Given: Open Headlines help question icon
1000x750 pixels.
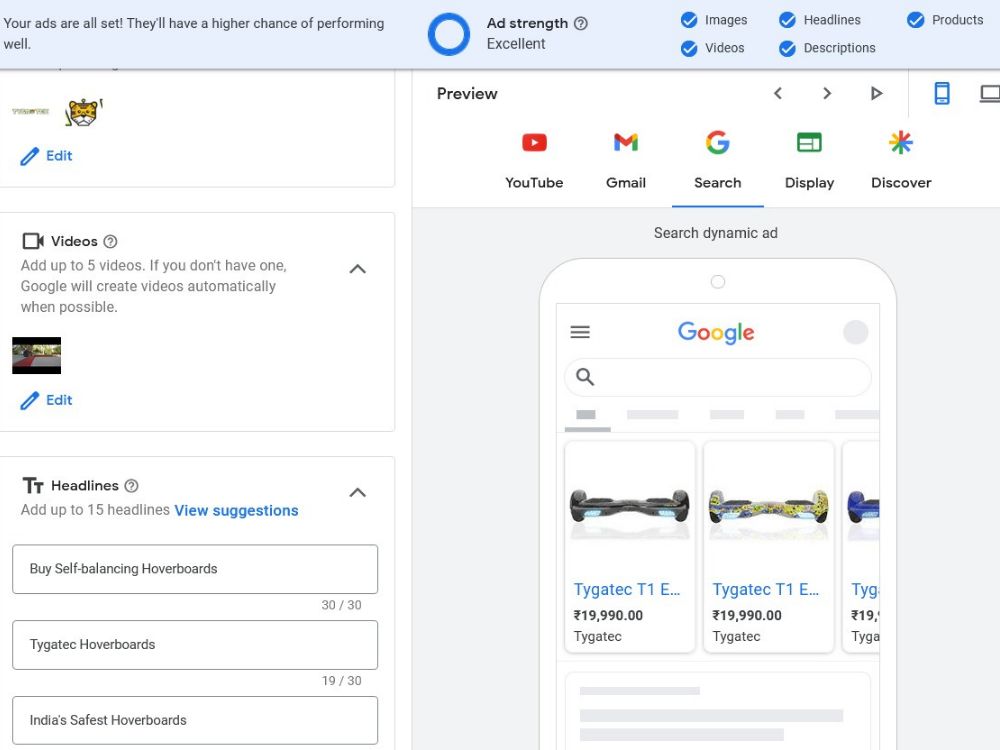Looking at the screenshot, I should coord(131,485).
